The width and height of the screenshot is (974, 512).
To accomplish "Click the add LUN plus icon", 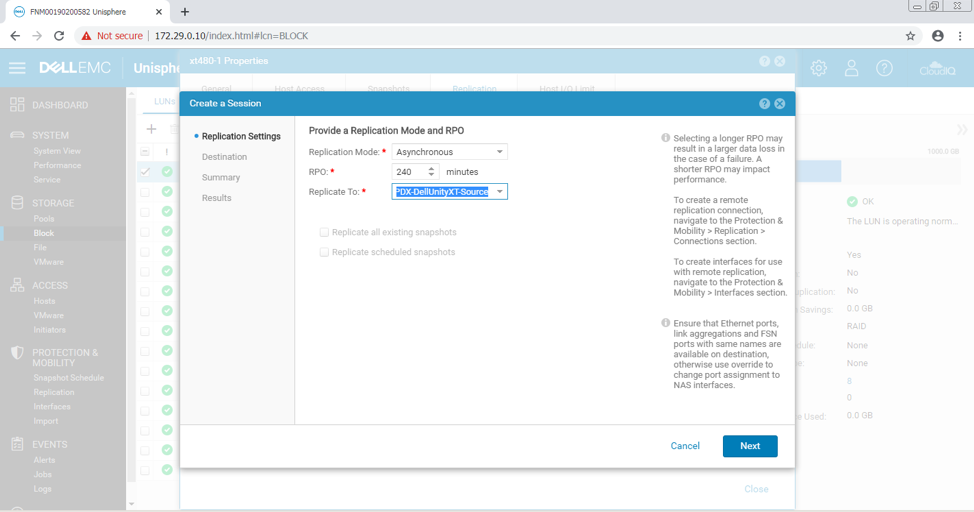I will coord(151,128).
